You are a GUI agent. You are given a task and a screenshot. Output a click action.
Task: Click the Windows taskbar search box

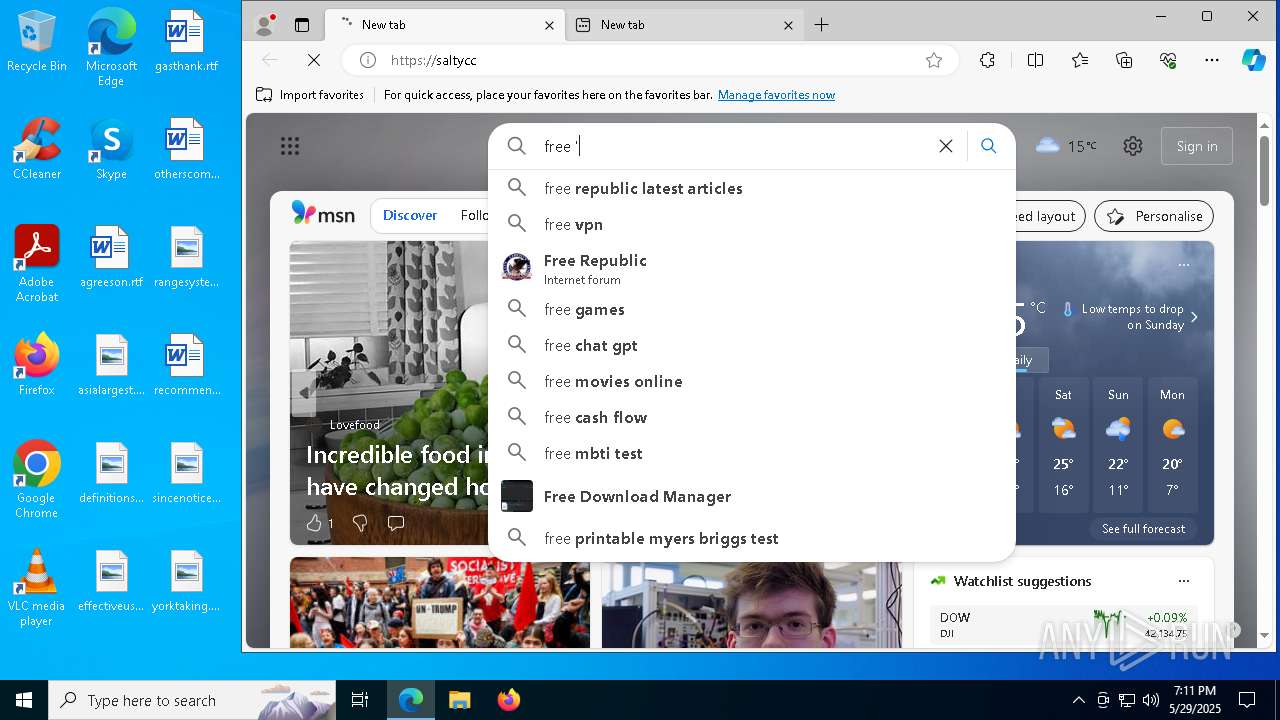coord(192,700)
